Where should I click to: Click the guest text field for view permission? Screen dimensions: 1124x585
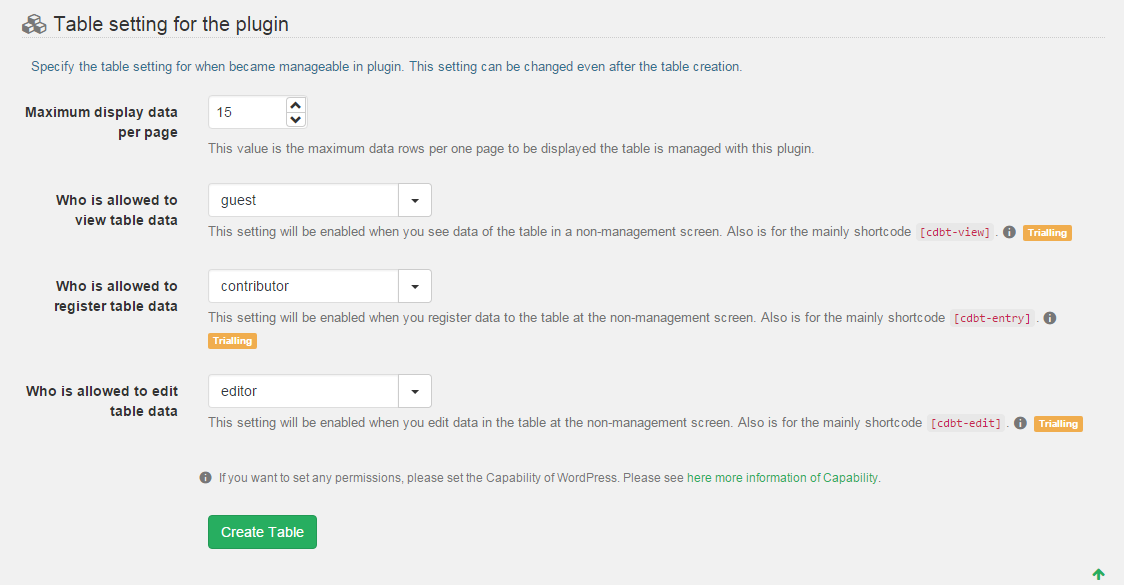(303, 200)
